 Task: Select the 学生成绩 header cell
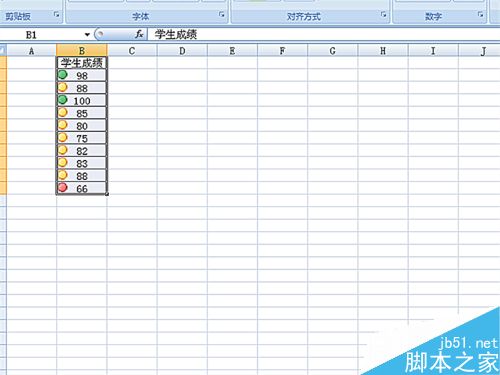click(x=82, y=63)
